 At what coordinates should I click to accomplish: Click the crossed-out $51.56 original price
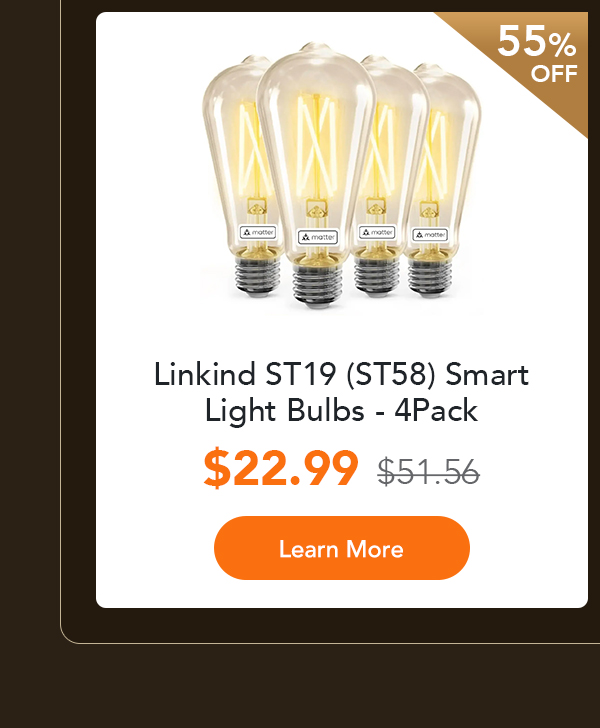click(428, 472)
